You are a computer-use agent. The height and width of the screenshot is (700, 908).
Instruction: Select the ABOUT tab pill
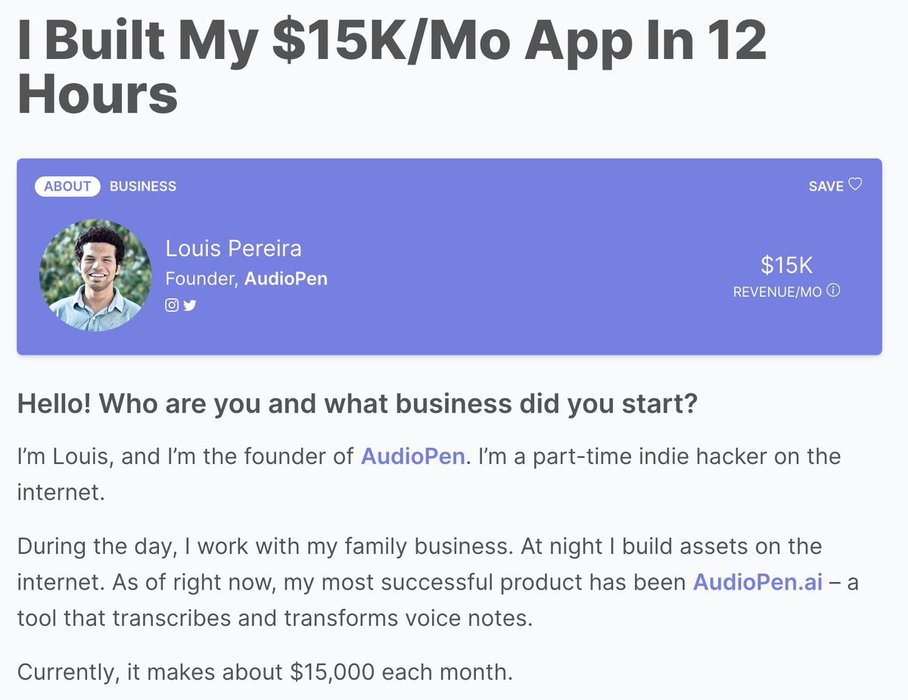pyautogui.click(x=67, y=186)
